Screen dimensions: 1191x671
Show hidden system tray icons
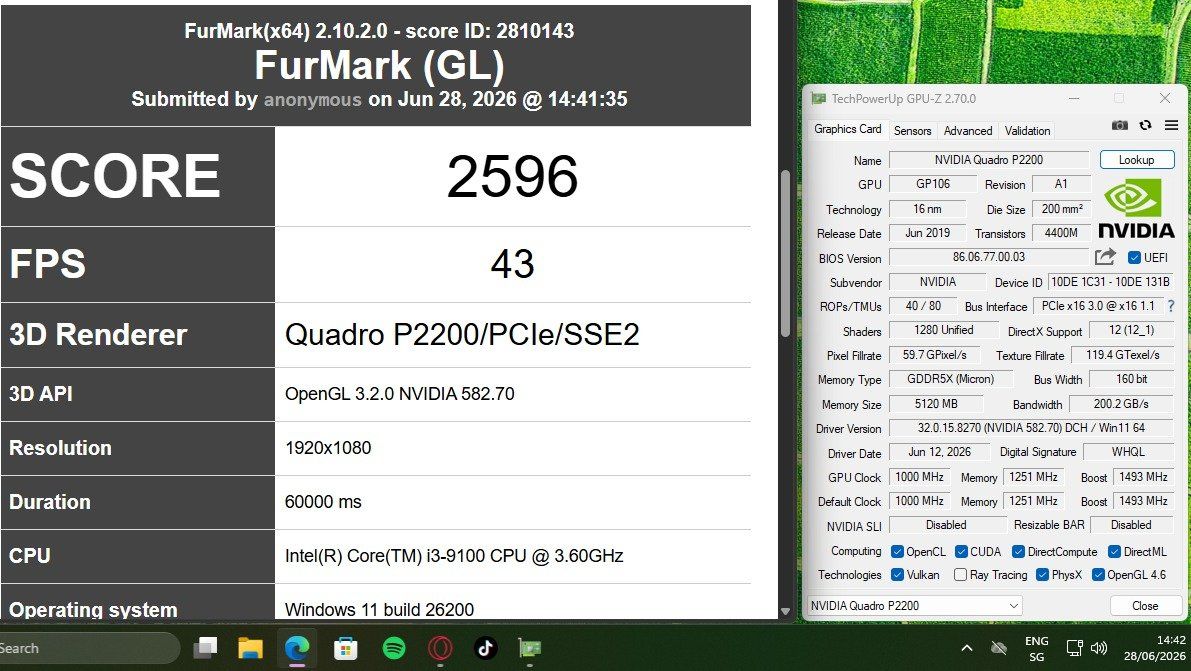[966, 648]
